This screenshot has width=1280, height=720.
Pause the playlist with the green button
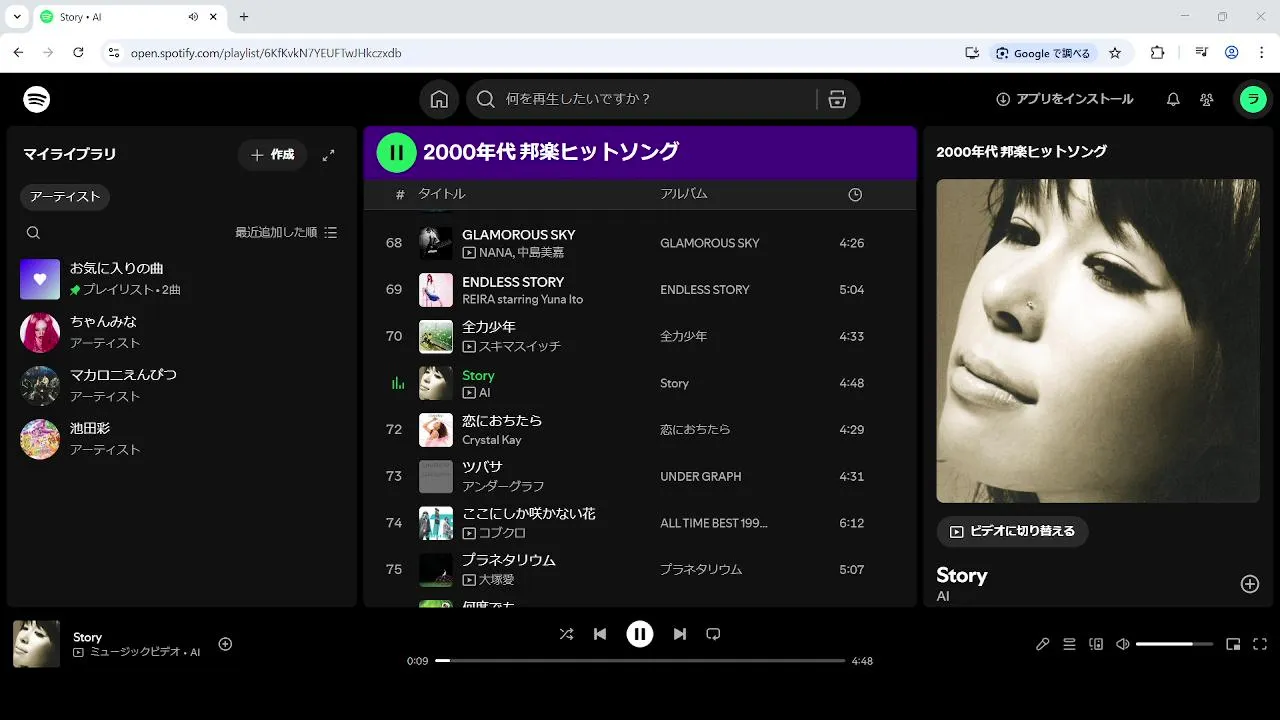point(396,152)
